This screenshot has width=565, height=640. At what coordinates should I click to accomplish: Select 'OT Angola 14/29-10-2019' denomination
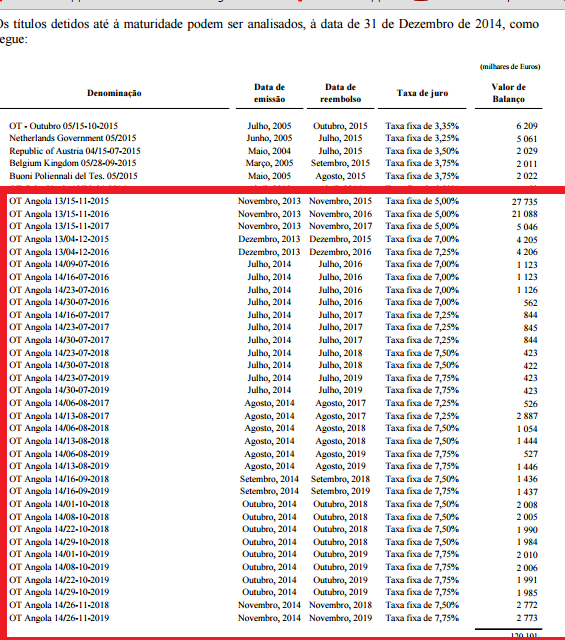coord(59,592)
